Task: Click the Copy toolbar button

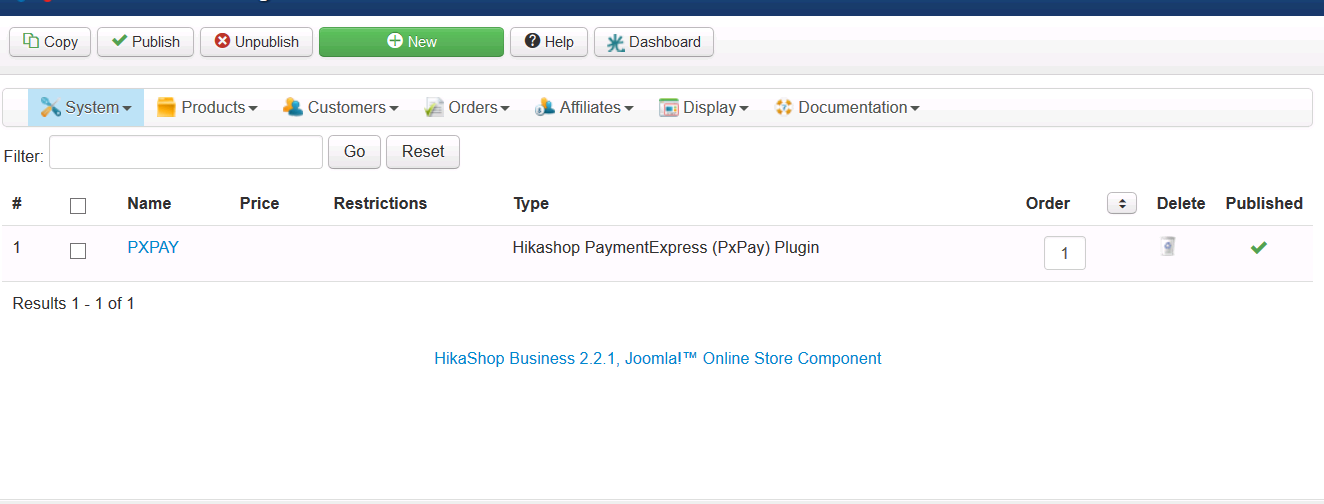Action: coord(50,42)
